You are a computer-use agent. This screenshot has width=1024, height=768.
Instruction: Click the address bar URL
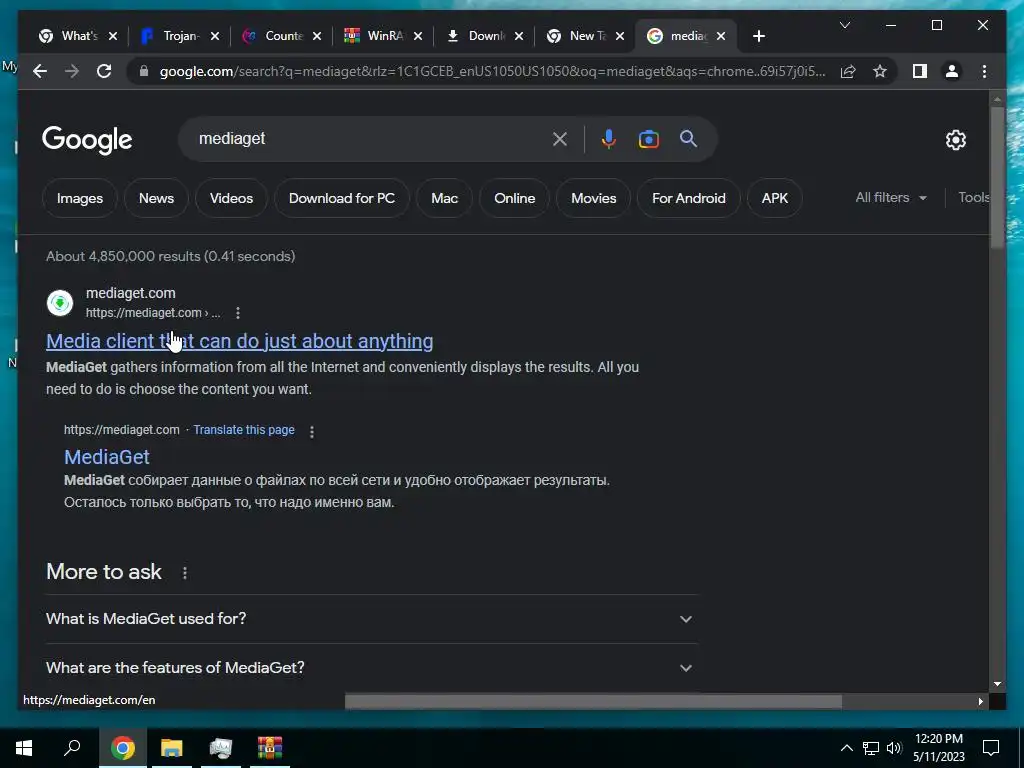[492, 71]
